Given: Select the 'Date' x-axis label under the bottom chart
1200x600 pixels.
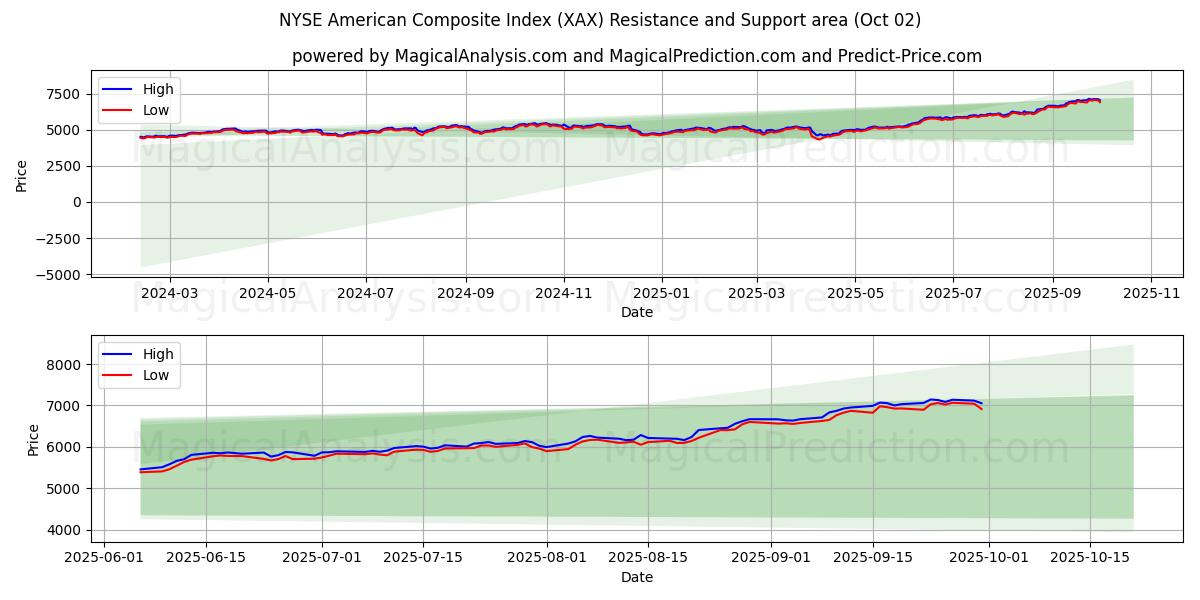Looking at the screenshot, I should click(x=636, y=577).
